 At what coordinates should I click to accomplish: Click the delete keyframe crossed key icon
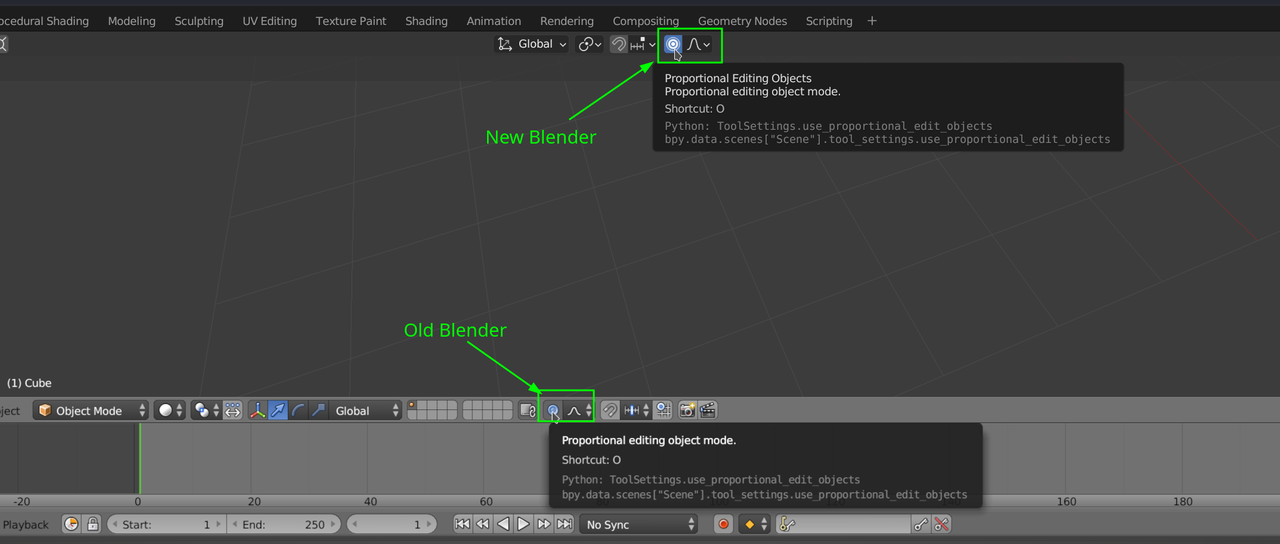tap(941, 525)
